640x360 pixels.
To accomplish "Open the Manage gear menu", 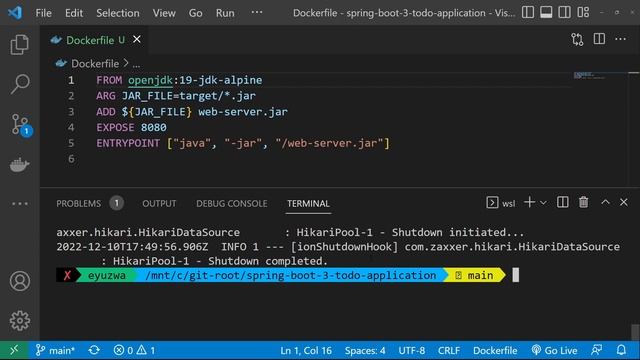I will tap(20, 321).
